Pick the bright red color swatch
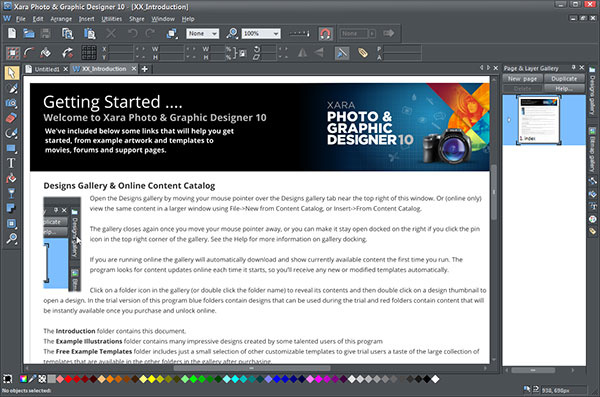600x397 pixels. pos(68,379)
